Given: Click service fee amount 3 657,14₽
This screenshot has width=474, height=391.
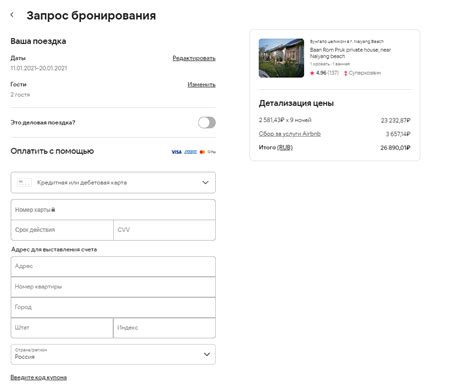Looking at the screenshot, I should (398, 134).
